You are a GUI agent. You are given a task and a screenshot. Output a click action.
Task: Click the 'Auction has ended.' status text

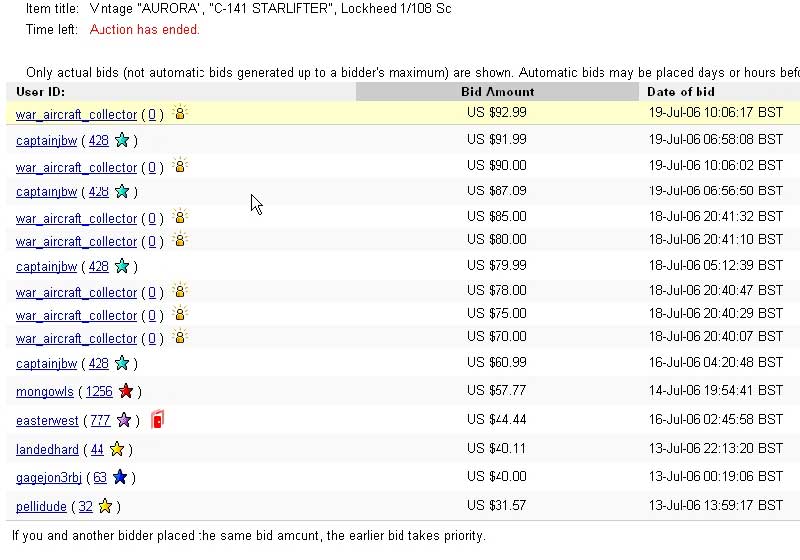[x=144, y=30]
